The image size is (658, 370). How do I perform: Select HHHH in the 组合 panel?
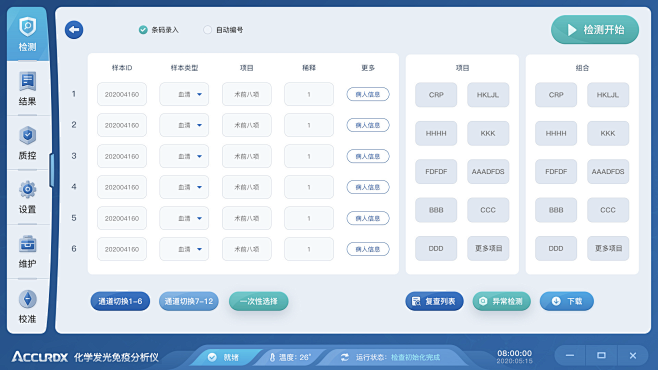pos(556,133)
